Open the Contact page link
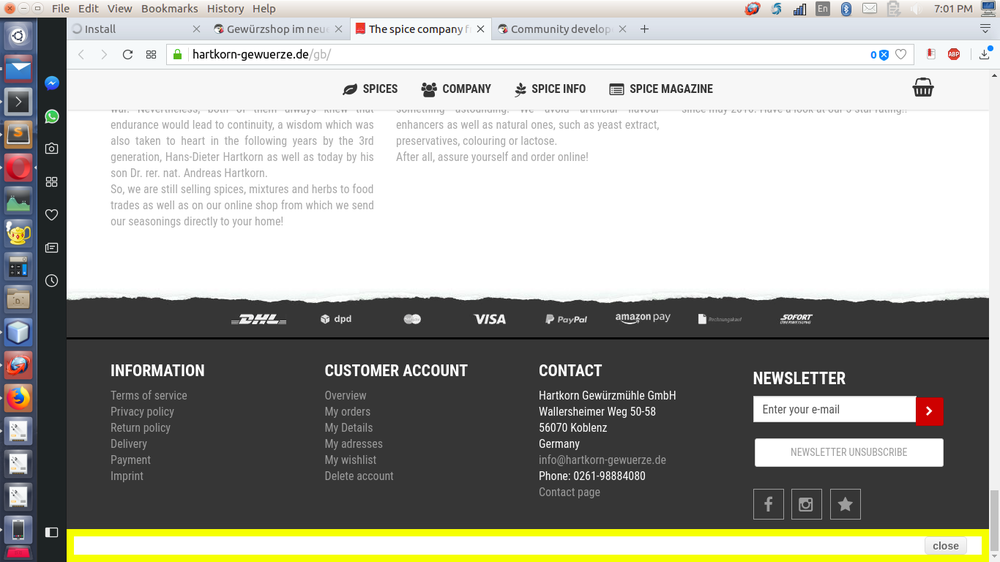The image size is (1000, 562). [x=570, y=492]
